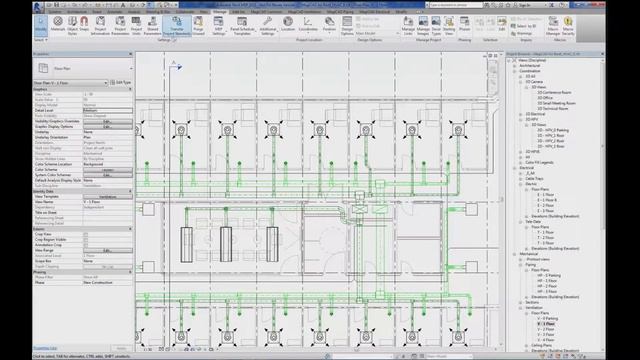
Task: Switch to the Architecture ribbon tab
Action: tap(77, 12)
